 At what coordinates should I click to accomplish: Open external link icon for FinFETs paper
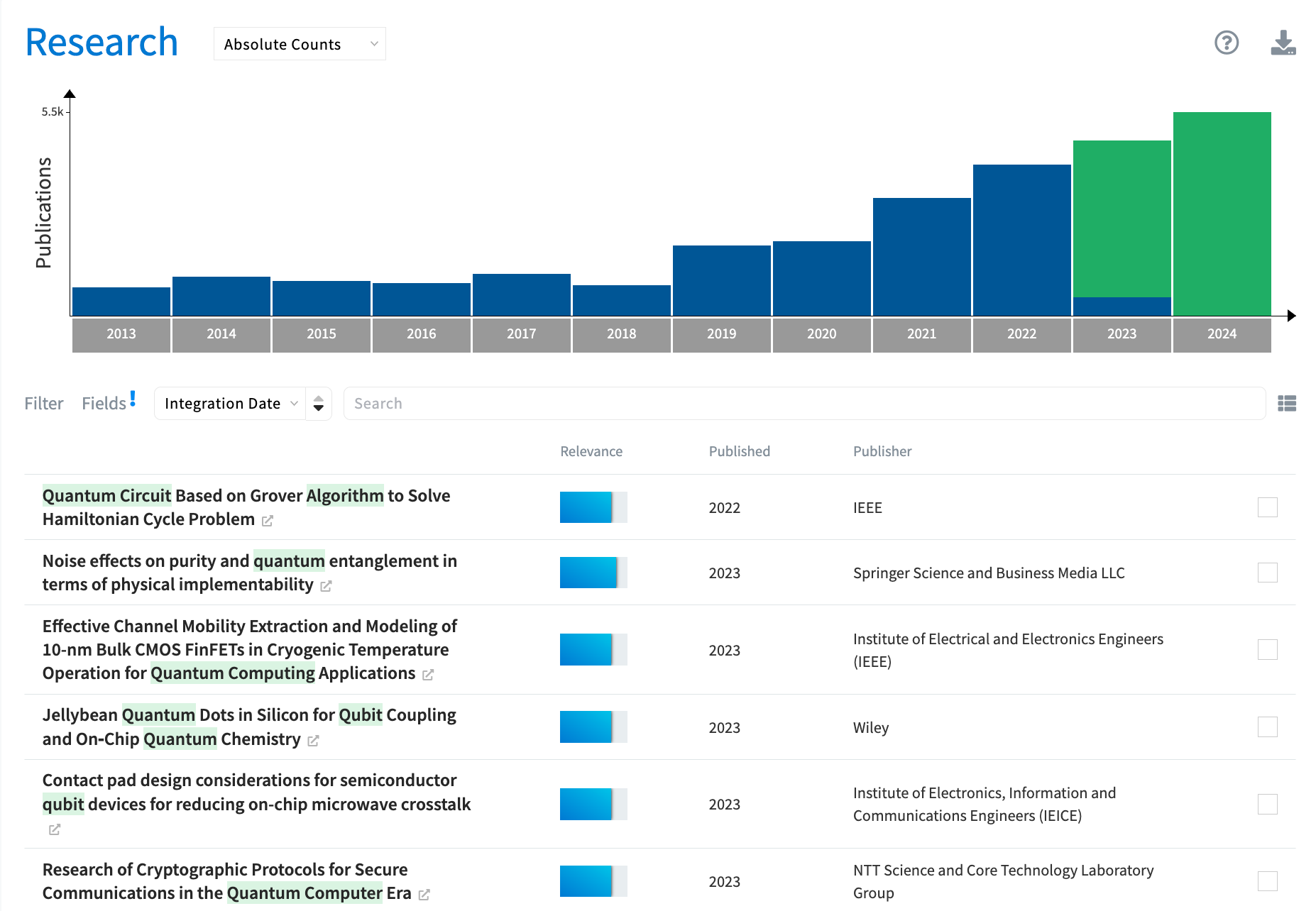pos(428,675)
